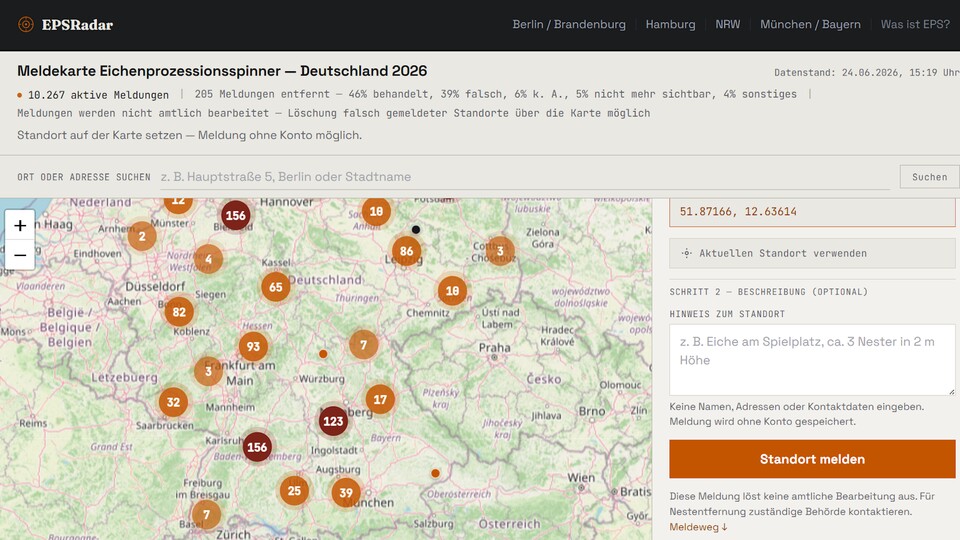Open the 17 cluster in Bayern

pyautogui.click(x=380, y=400)
